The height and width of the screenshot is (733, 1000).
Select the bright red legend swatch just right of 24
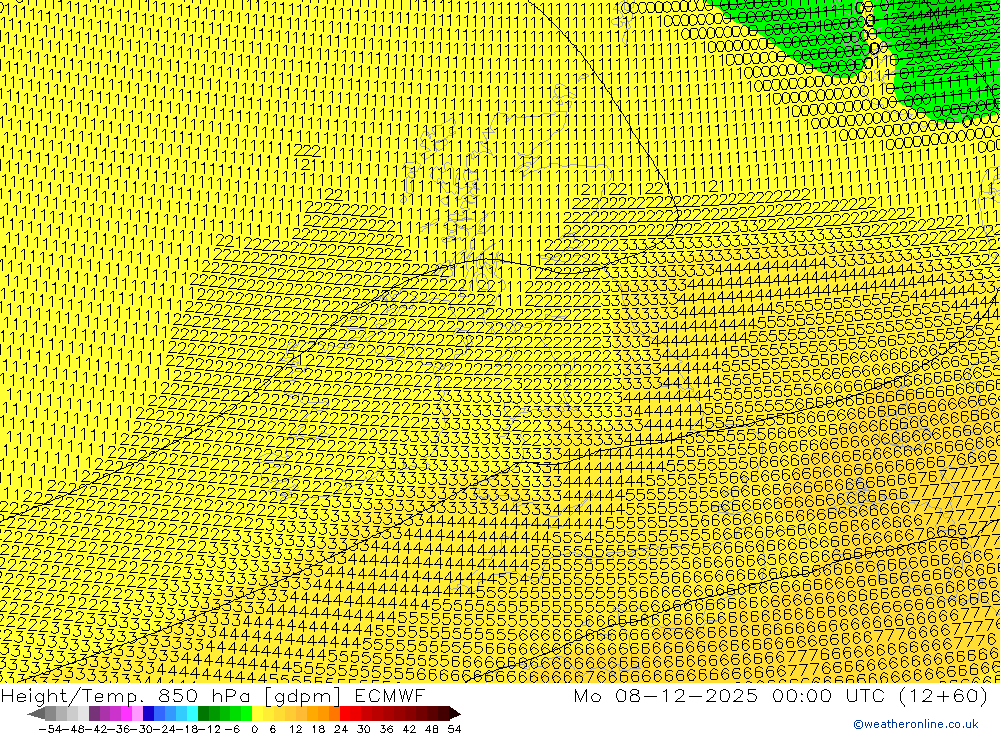[345, 714]
